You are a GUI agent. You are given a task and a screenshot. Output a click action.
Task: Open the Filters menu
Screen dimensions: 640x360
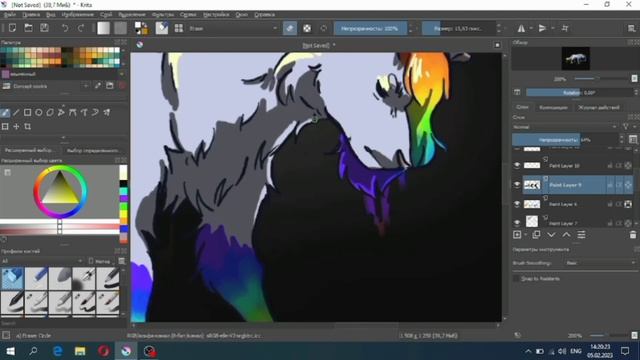162,14
